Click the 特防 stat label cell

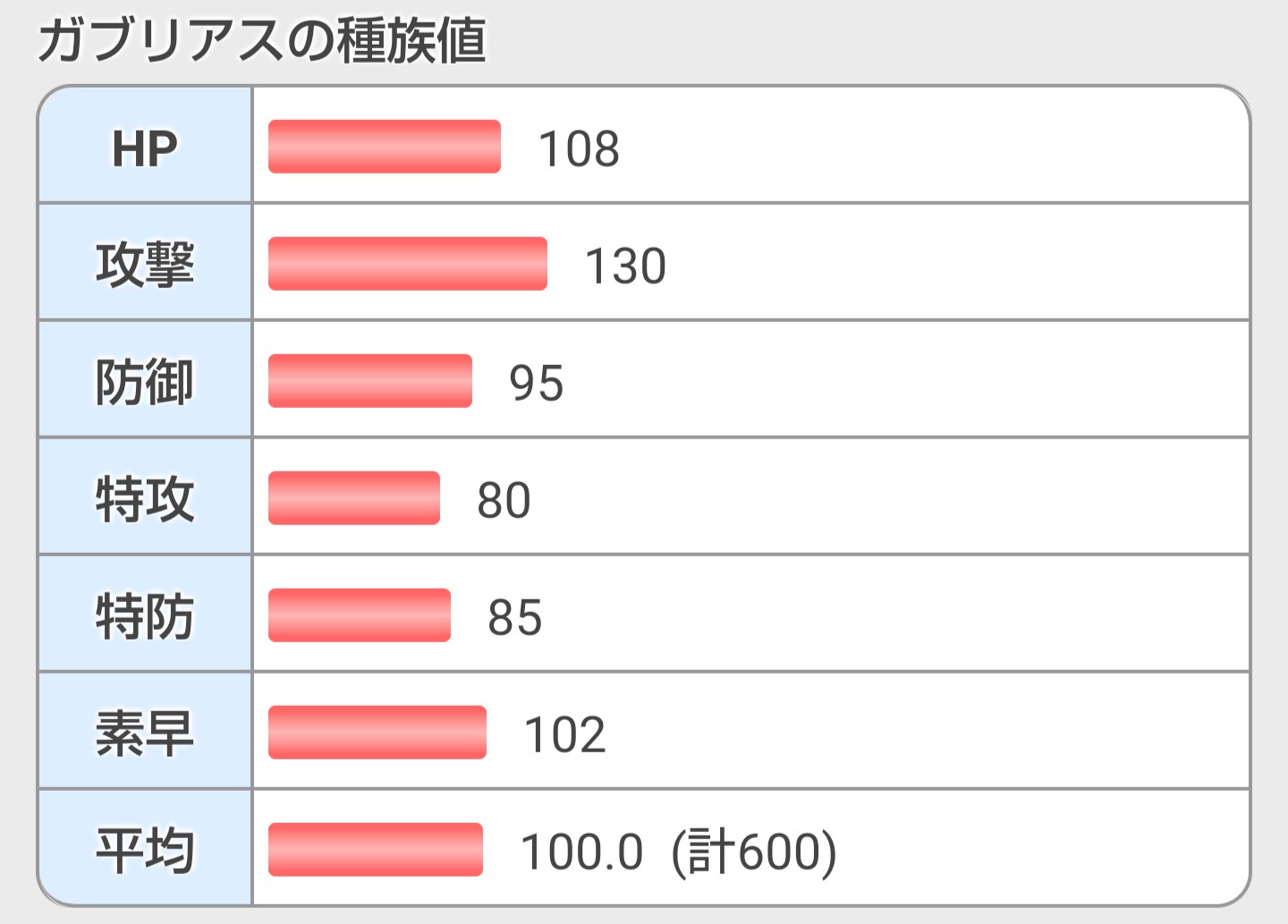coord(145,614)
